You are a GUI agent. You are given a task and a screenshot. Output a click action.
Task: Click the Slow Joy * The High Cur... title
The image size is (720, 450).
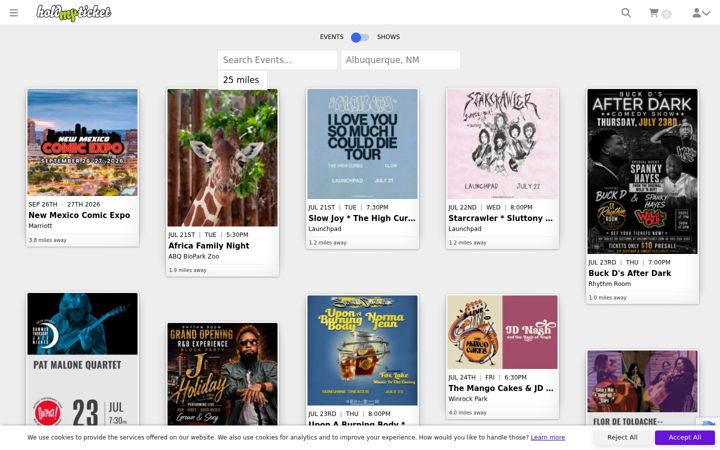[362, 218]
